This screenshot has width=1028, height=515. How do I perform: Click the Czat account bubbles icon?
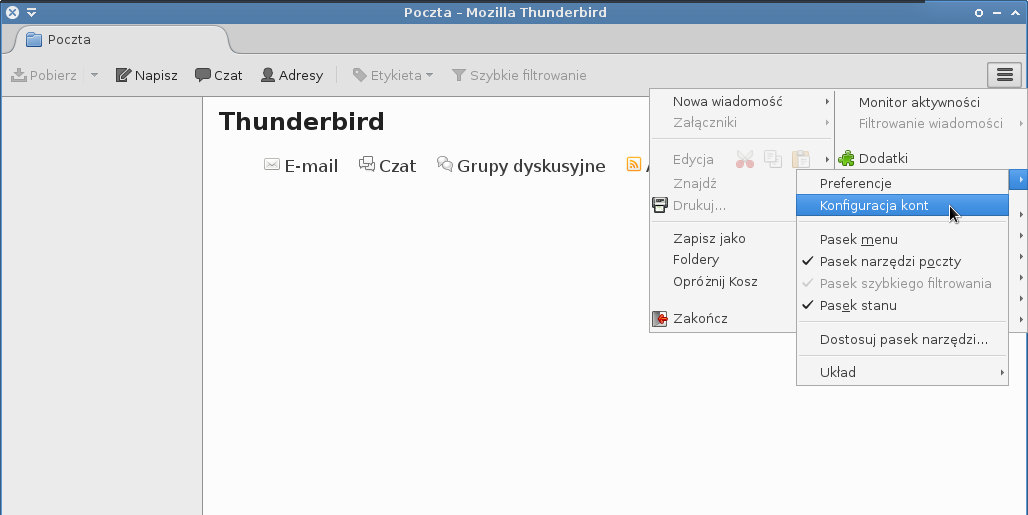click(x=366, y=164)
